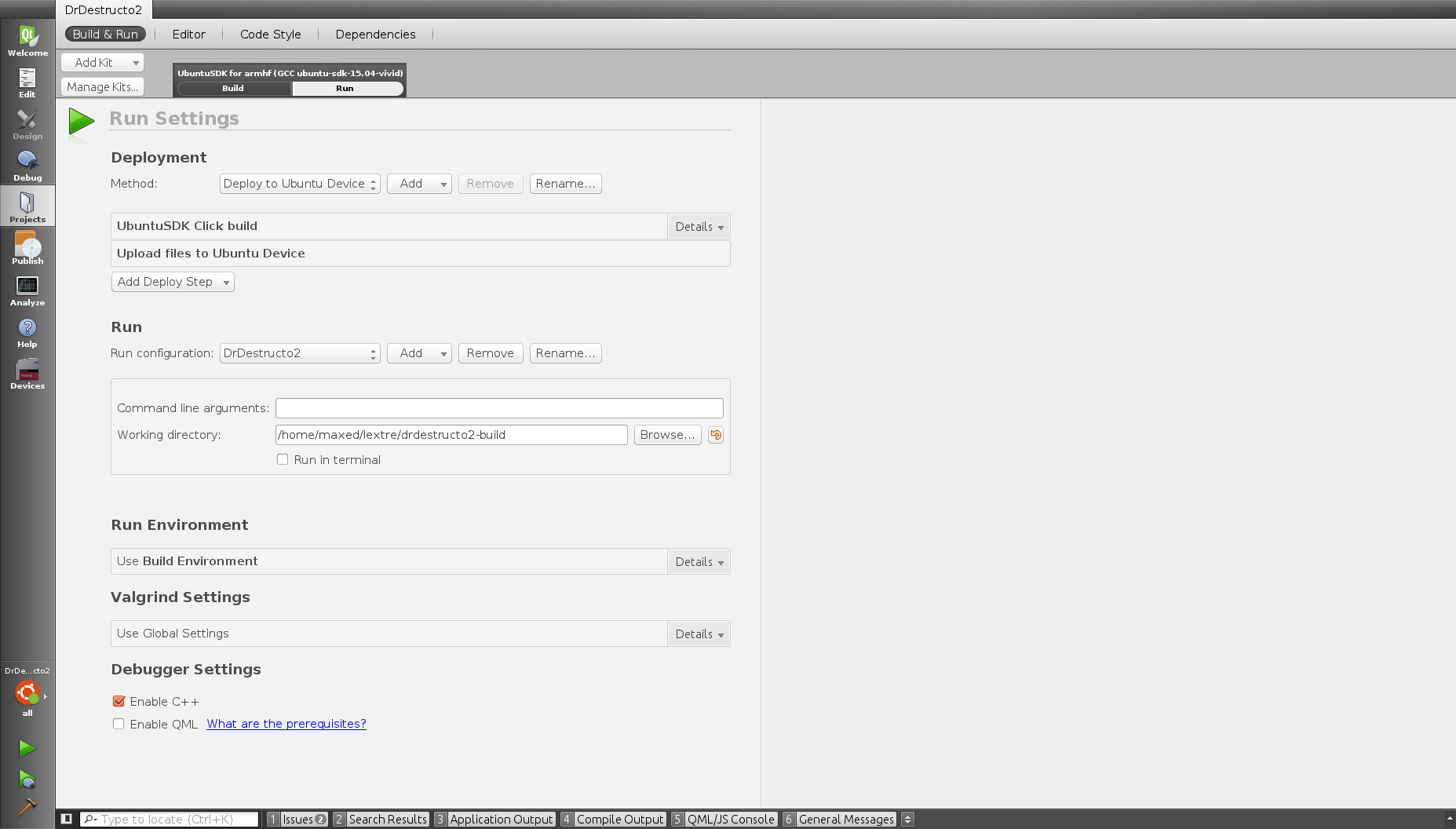
Task: Open the Add Deploy Step dropdown
Action: 173,282
